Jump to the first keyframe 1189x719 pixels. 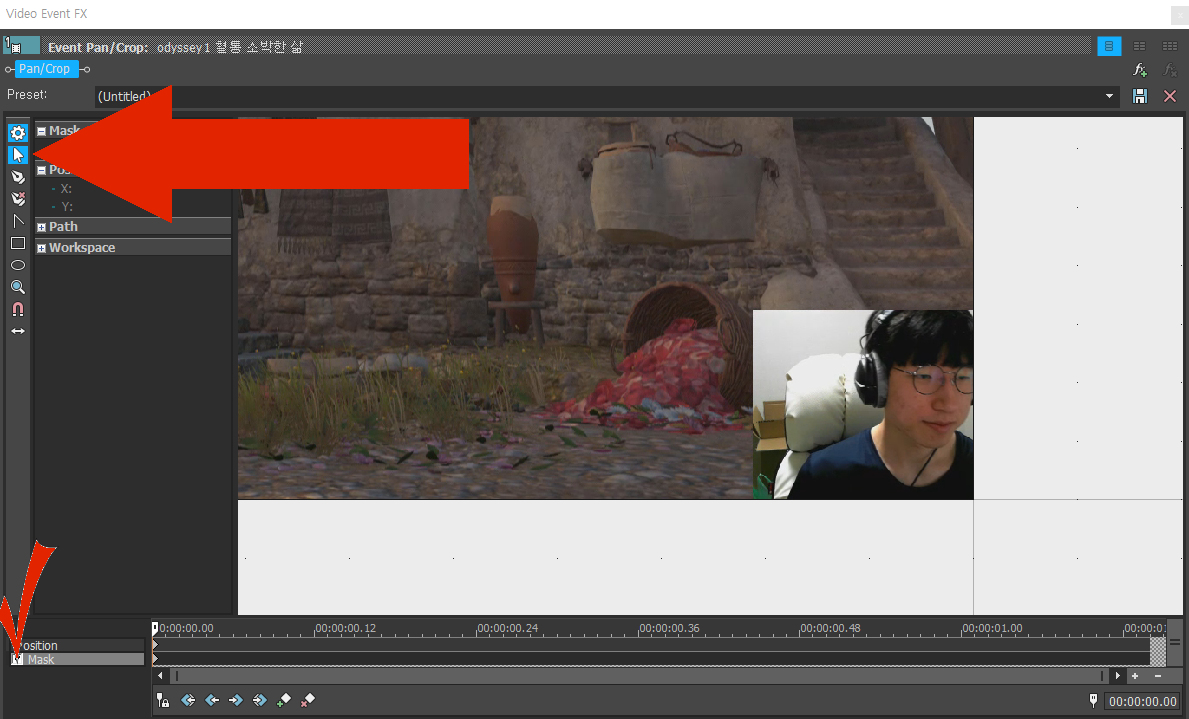click(188, 700)
